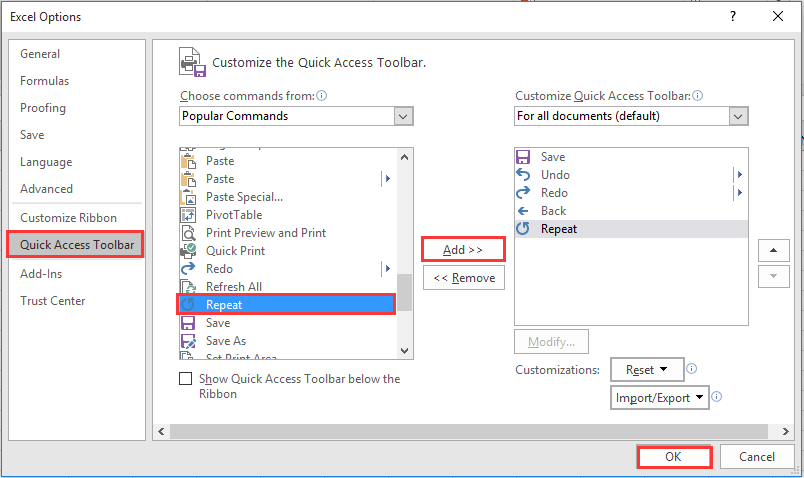Open the Popular Commands dropdown
The width and height of the screenshot is (804, 478).
(297, 116)
